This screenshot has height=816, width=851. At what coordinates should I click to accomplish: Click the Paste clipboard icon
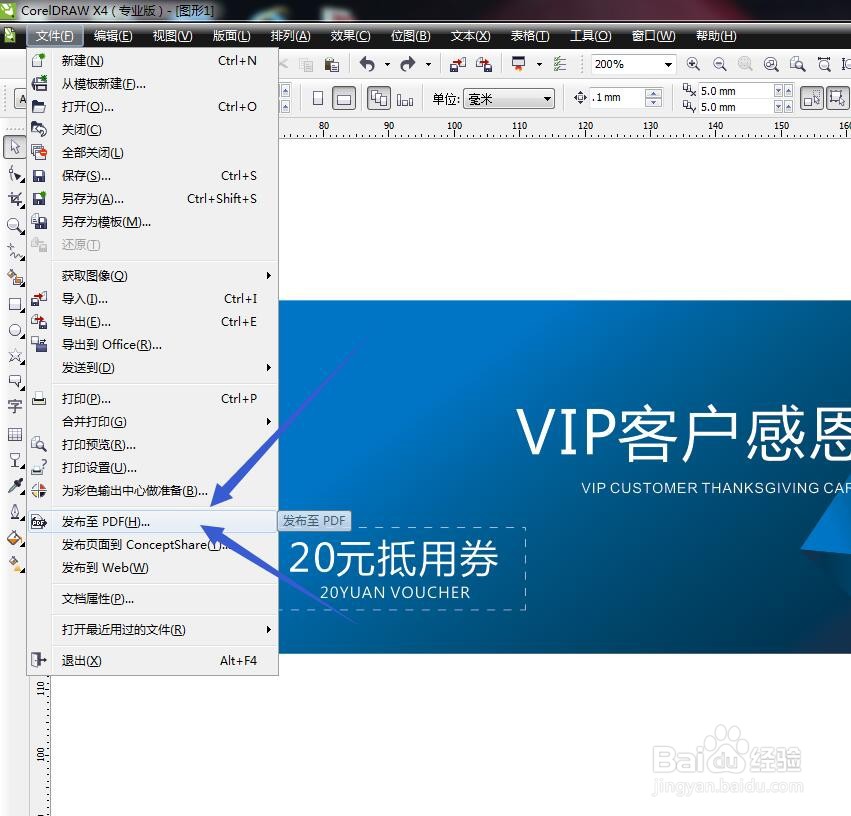click(332, 65)
